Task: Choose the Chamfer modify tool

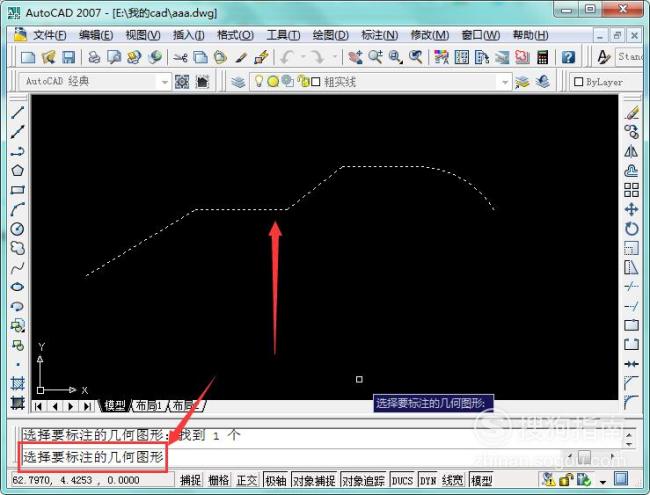Action: pos(631,383)
